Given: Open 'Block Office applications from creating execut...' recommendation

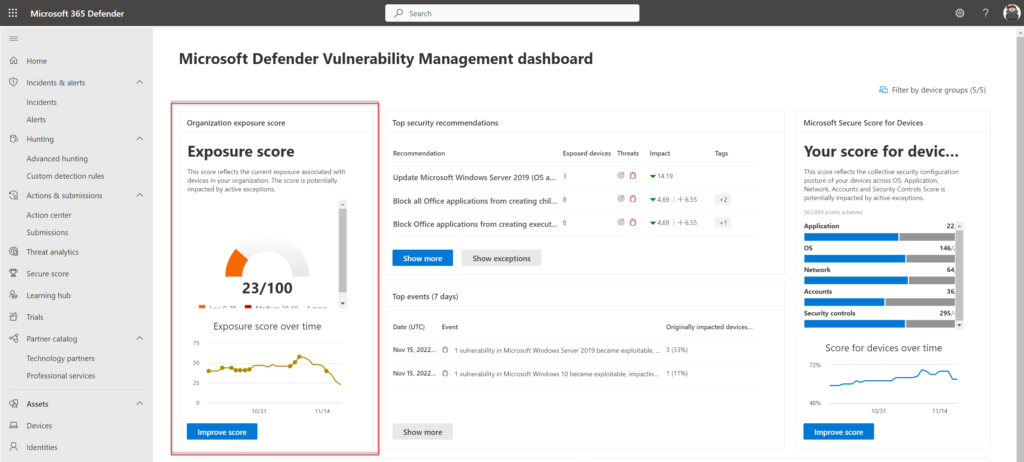Looking at the screenshot, I should (x=475, y=223).
